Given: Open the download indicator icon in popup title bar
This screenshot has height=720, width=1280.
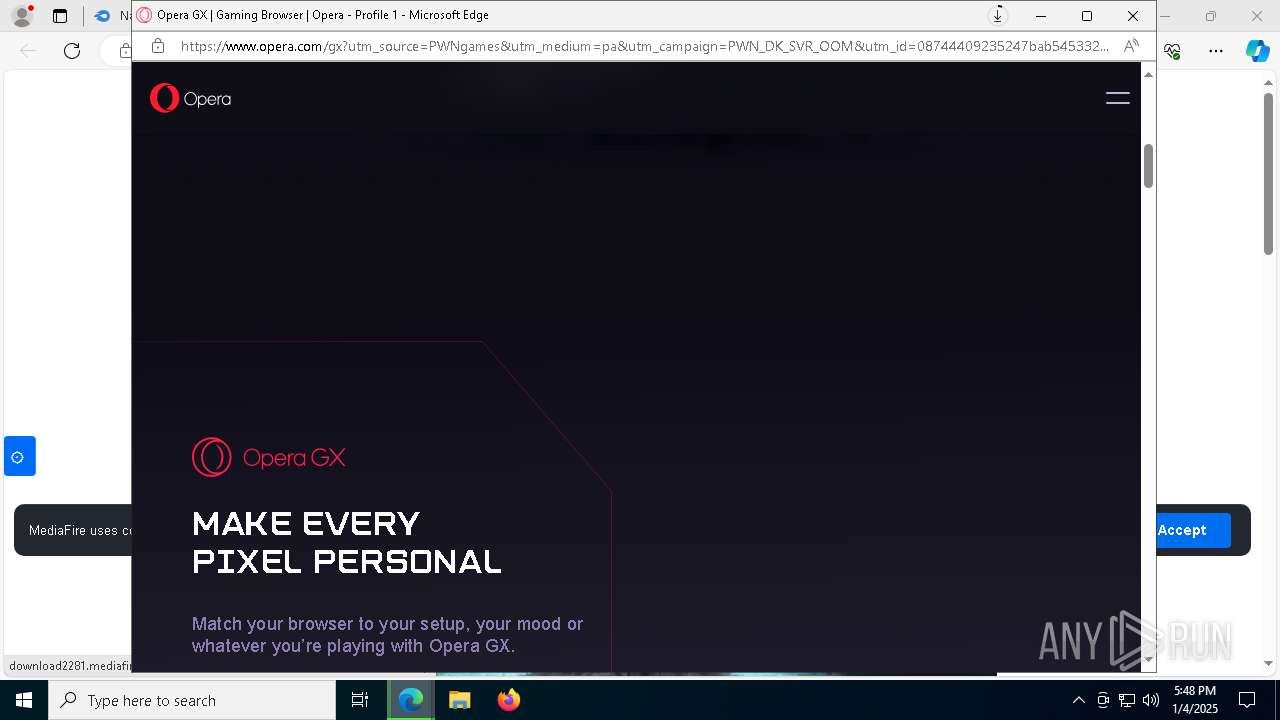Looking at the screenshot, I should pyautogui.click(x=997, y=15).
